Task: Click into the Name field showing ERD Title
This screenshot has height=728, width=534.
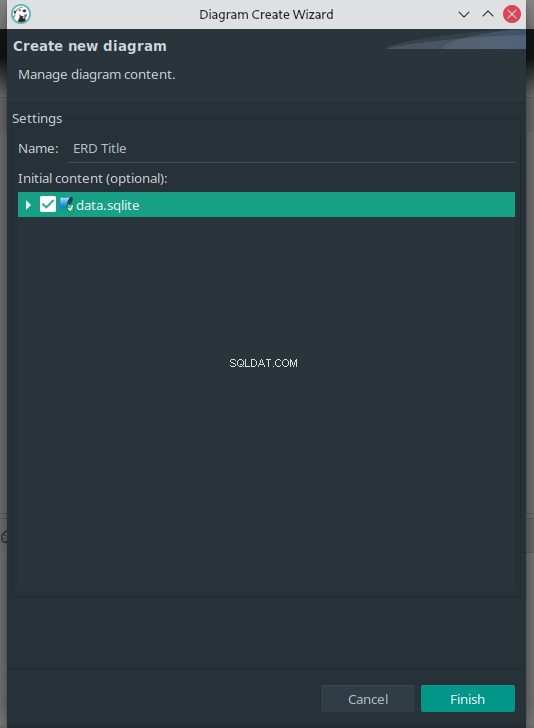Action: [x=291, y=149]
